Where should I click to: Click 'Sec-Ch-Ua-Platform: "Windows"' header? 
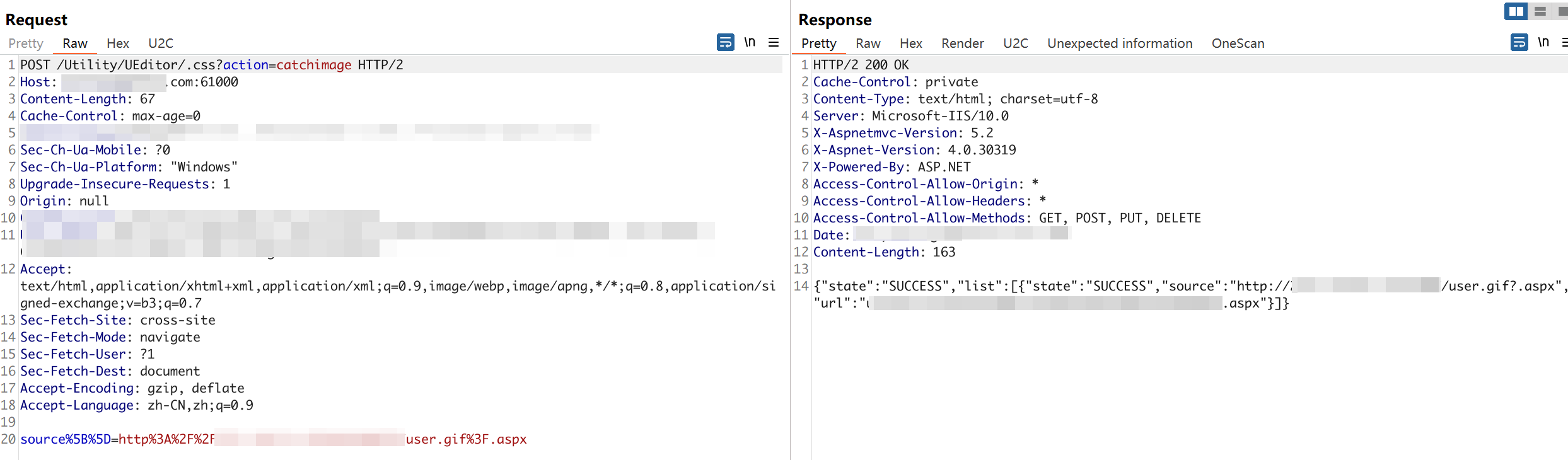coord(129,167)
